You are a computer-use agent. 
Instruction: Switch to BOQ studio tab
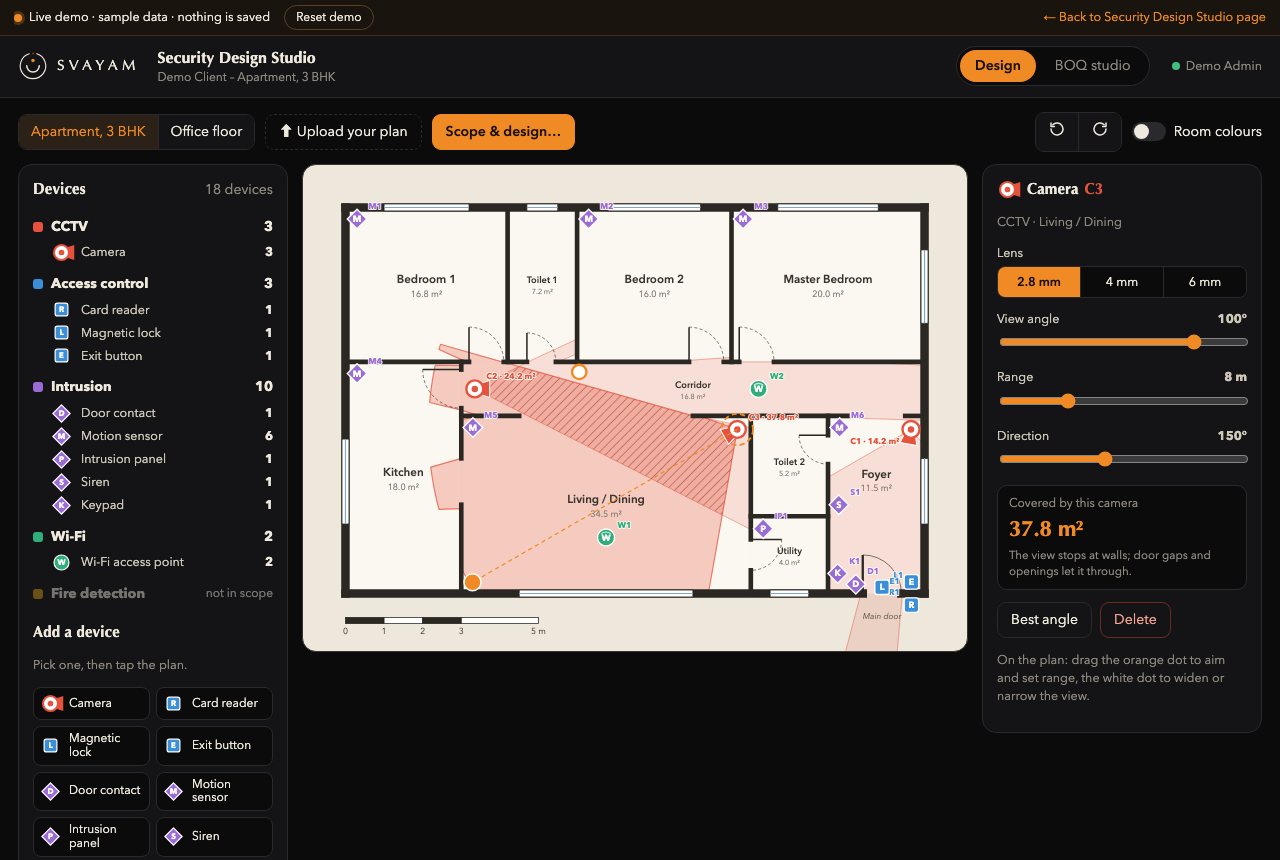point(1092,66)
